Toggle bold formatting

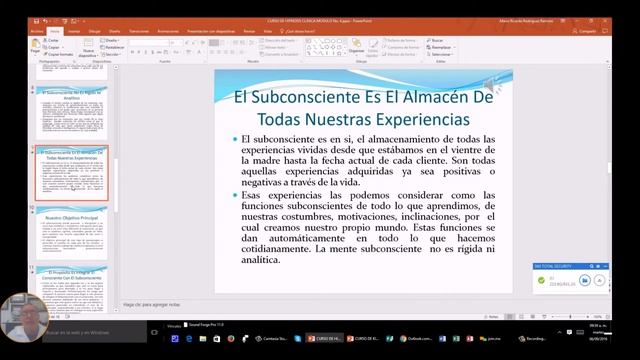pyautogui.click(x=132, y=52)
